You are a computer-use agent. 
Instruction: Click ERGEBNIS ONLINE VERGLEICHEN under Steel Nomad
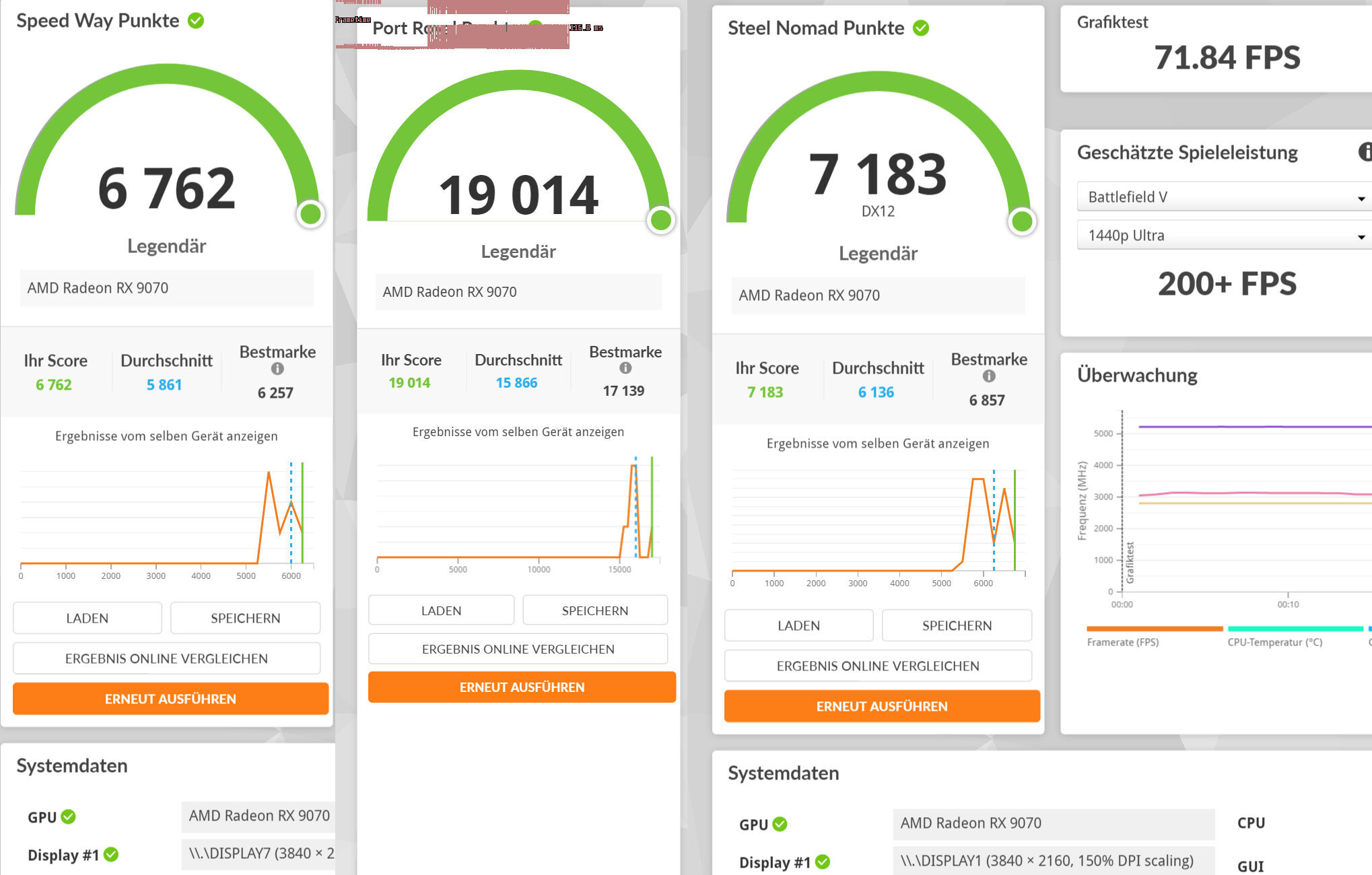(877, 666)
